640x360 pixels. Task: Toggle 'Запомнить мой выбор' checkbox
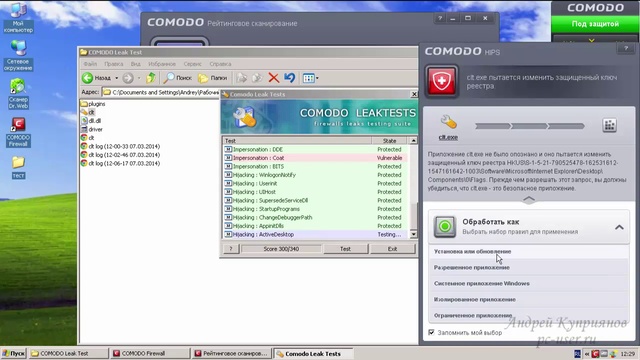(x=431, y=332)
